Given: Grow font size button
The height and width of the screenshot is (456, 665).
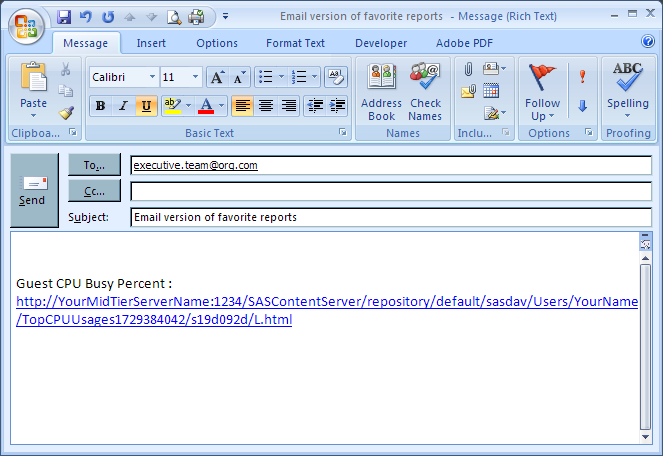Looking at the screenshot, I should click(x=218, y=77).
